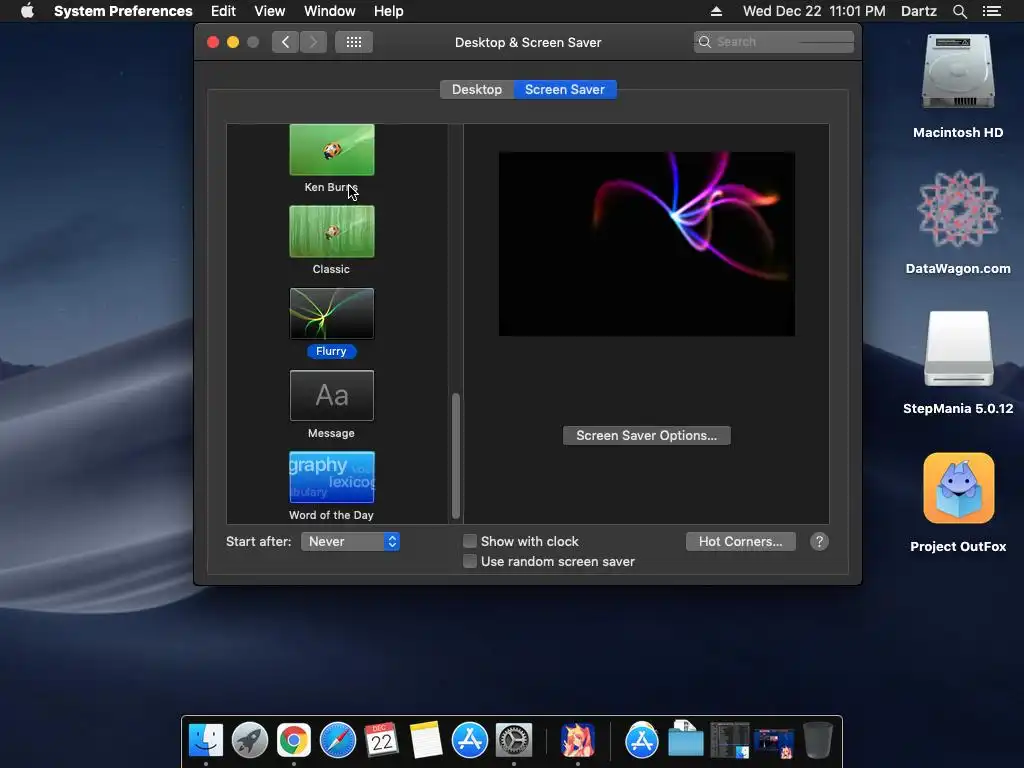
Task: Launch Safari from the dock
Action: point(338,741)
